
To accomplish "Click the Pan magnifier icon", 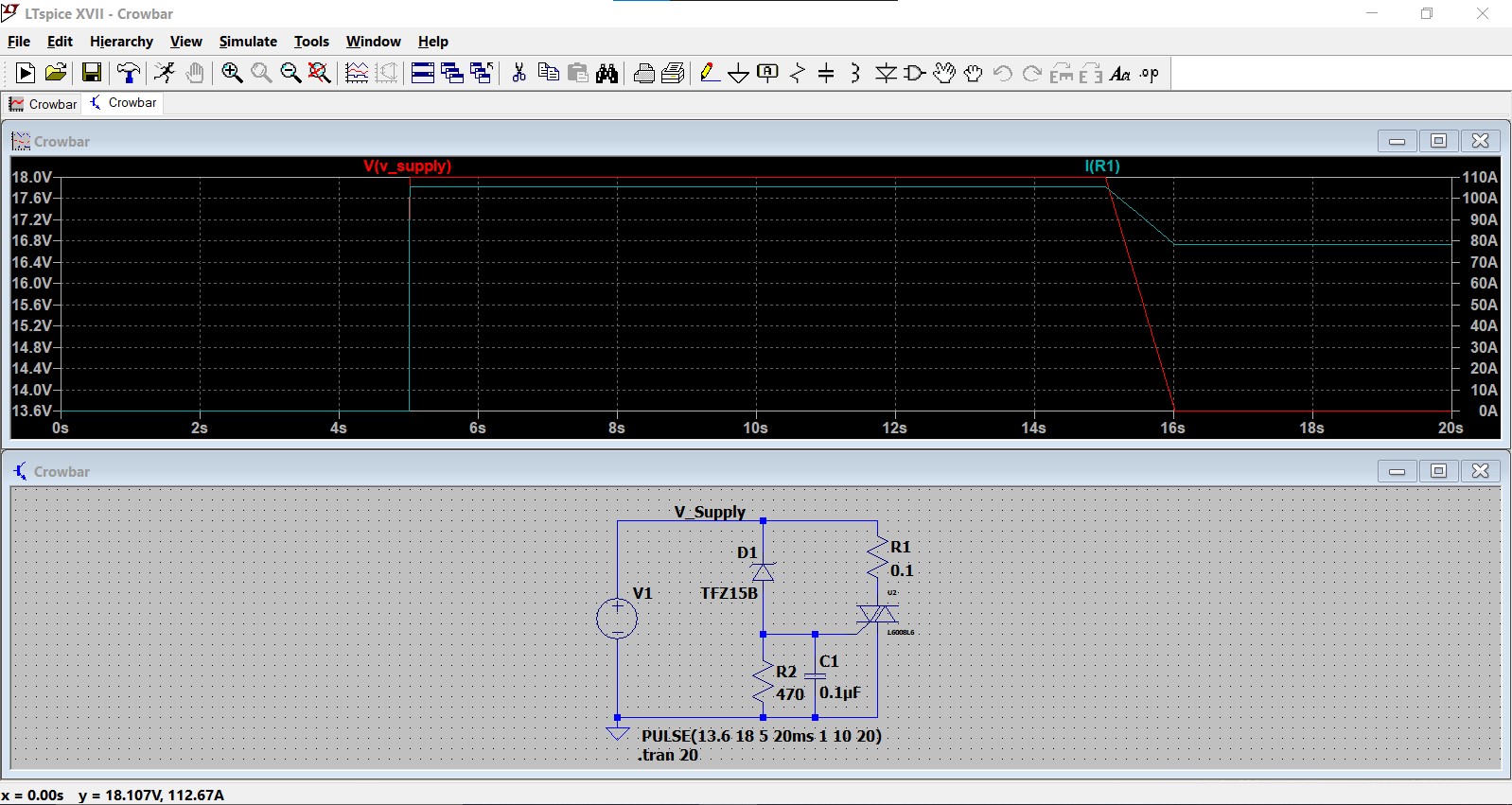I will point(261,73).
